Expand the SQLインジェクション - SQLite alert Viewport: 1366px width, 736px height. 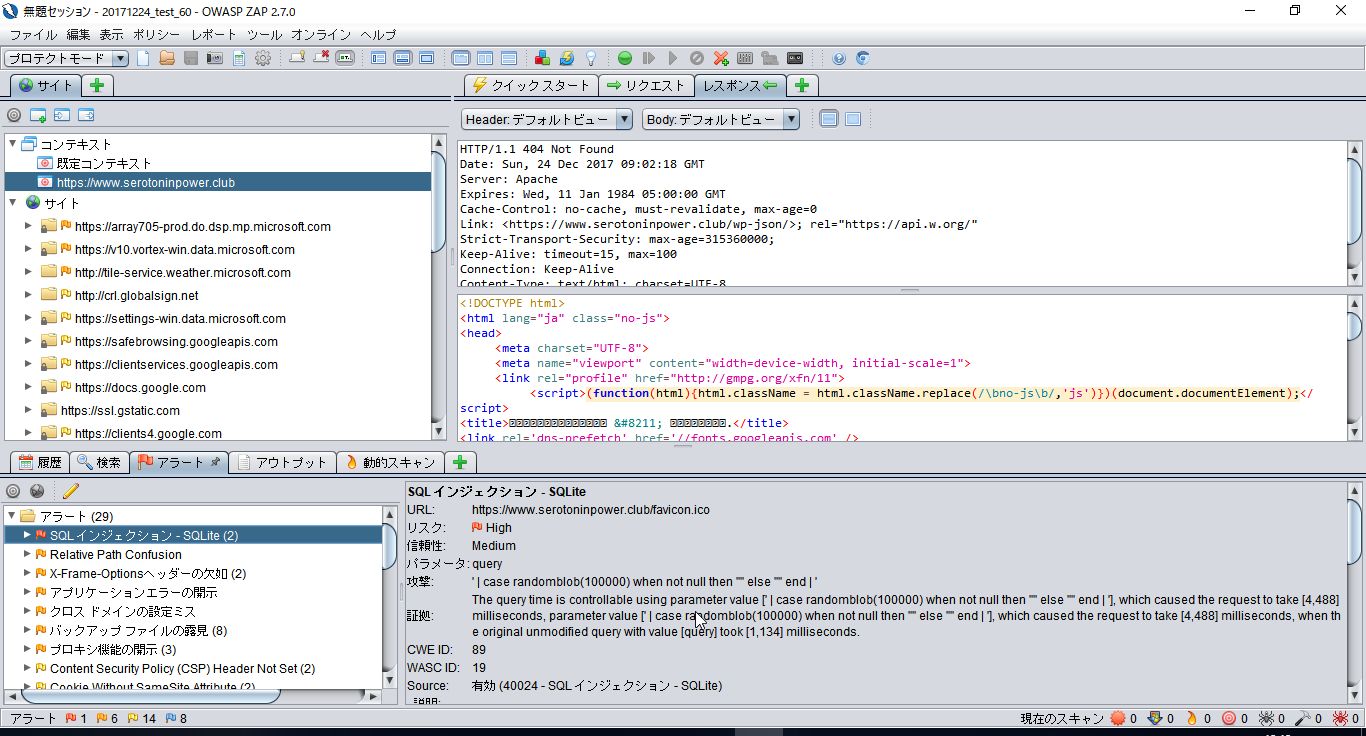coord(28,535)
